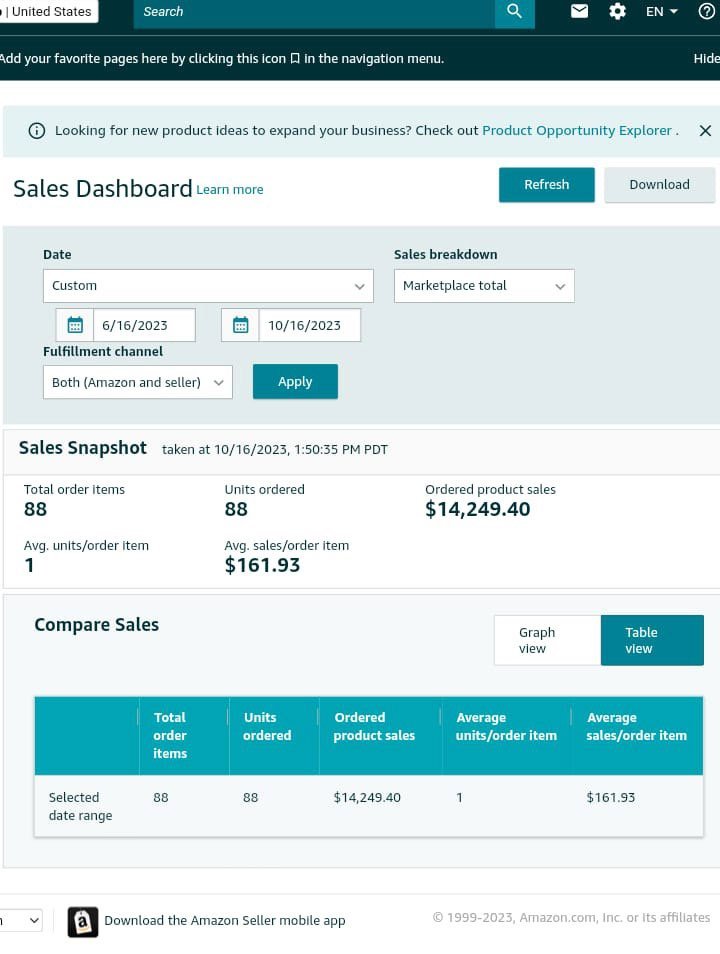
Task: Click the info icon beside the product ideas banner
Action: click(x=38, y=130)
